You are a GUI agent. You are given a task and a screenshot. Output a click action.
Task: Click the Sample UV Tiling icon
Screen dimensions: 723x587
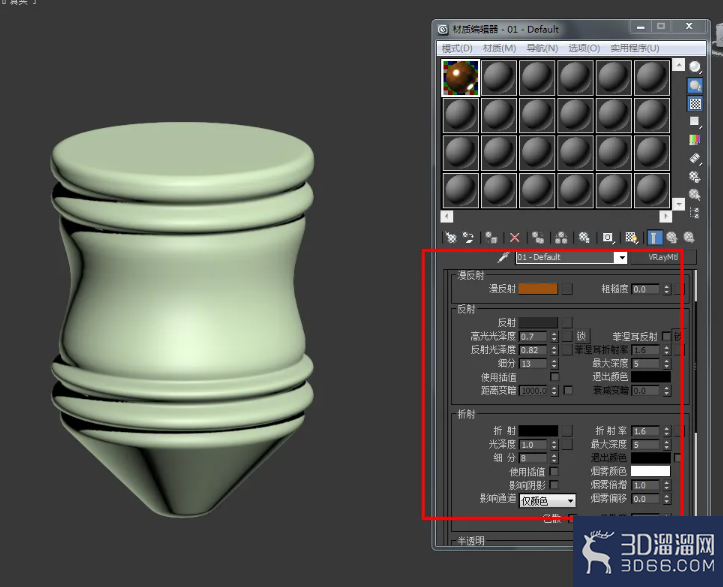(x=695, y=122)
